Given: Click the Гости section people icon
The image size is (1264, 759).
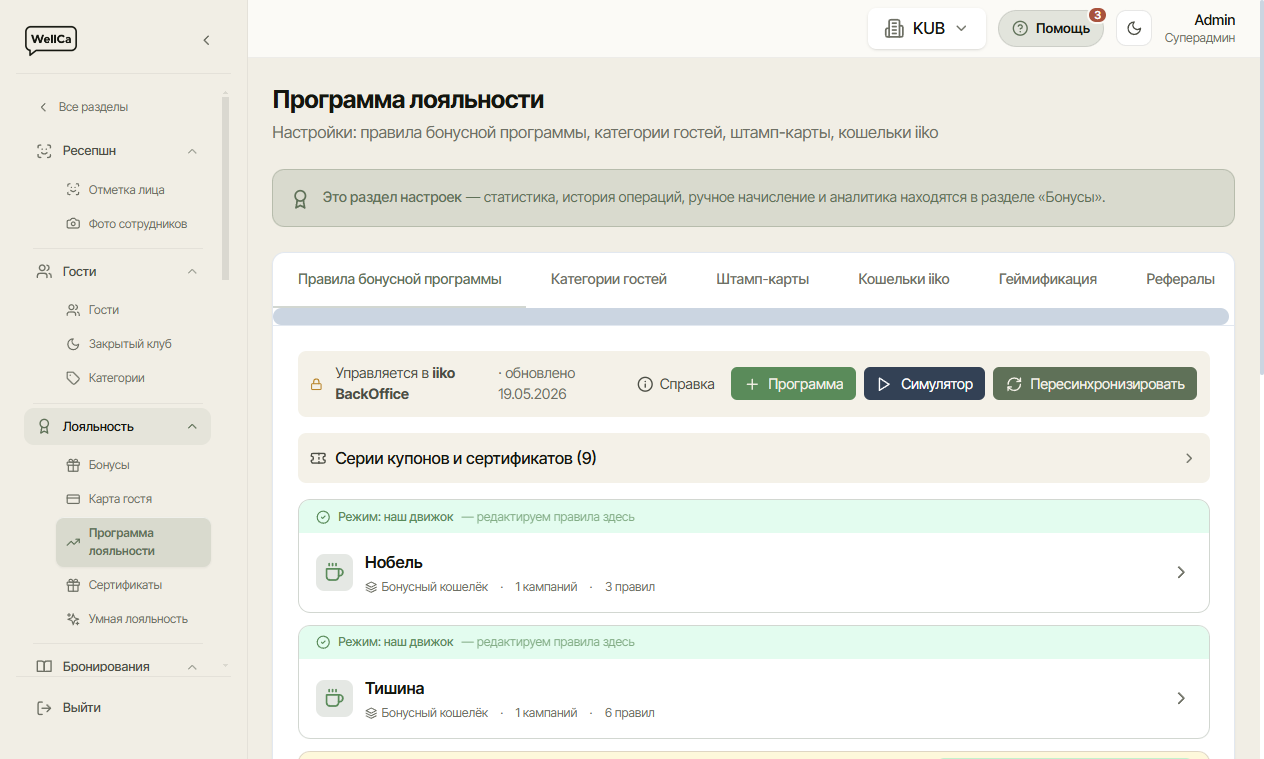Looking at the screenshot, I should pyautogui.click(x=44, y=271).
